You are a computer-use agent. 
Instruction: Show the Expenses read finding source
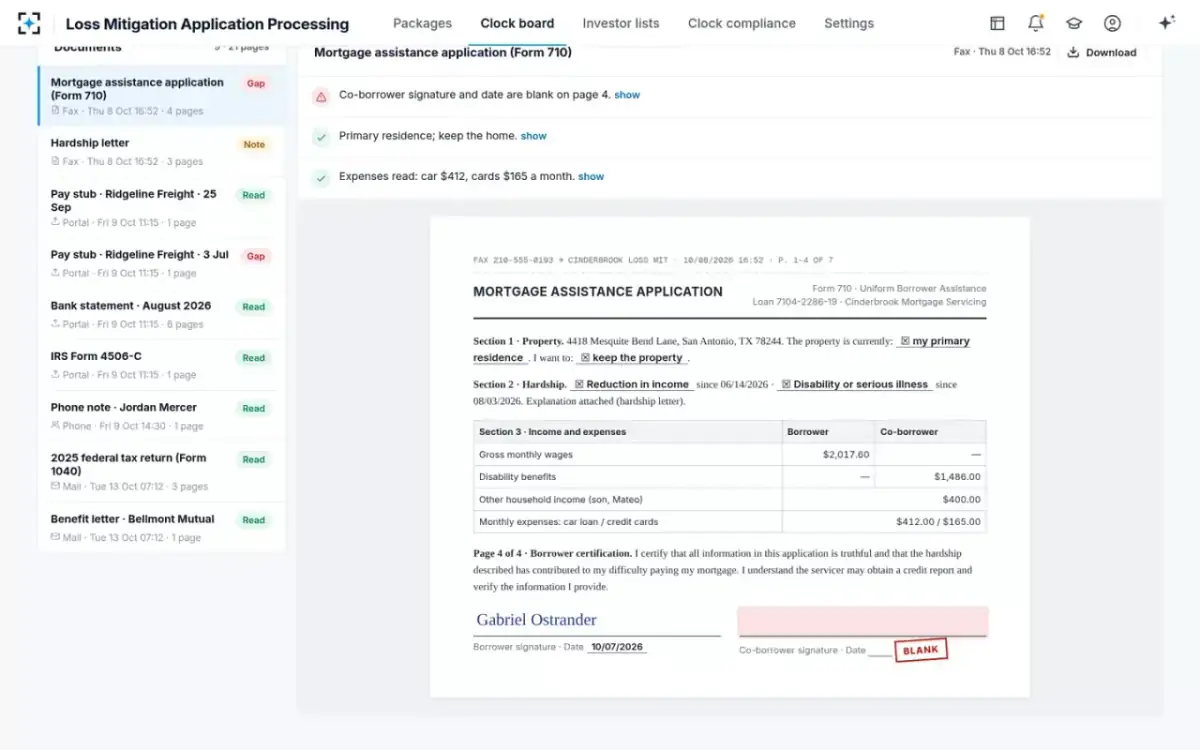[591, 177]
